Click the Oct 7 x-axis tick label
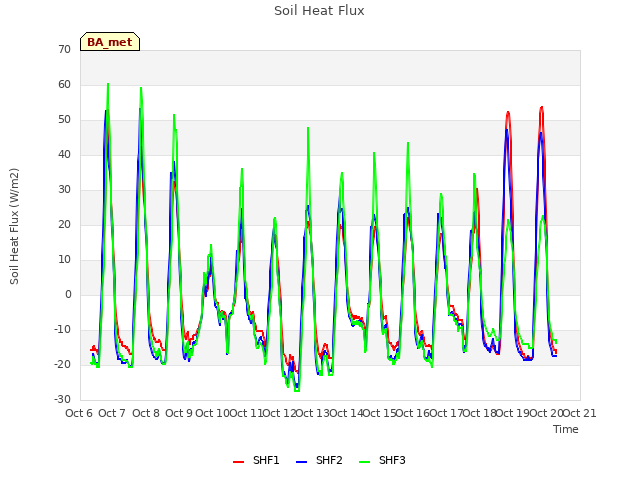Screen dimensions: 640x480 pyautogui.click(x=112, y=413)
